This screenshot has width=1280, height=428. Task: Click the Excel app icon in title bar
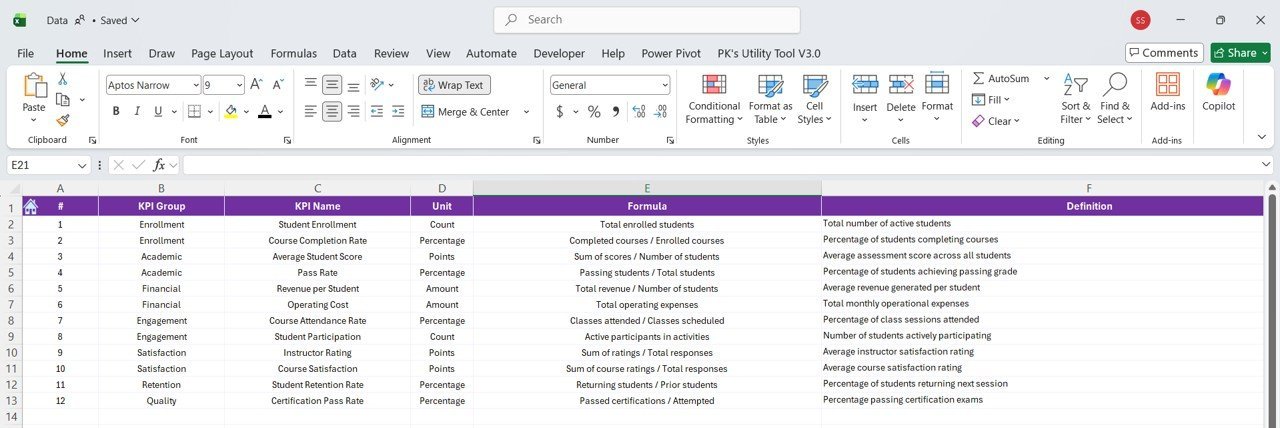[20, 20]
